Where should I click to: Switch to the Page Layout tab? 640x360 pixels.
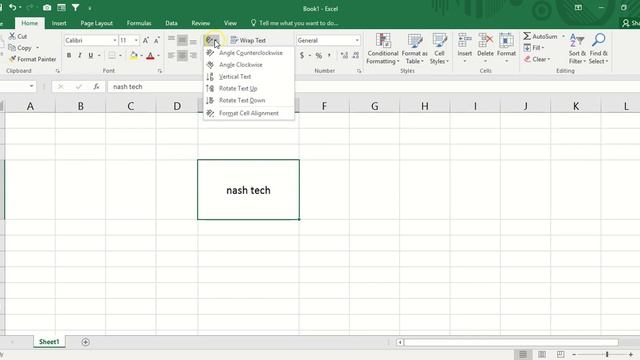pyautogui.click(x=96, y=23)
